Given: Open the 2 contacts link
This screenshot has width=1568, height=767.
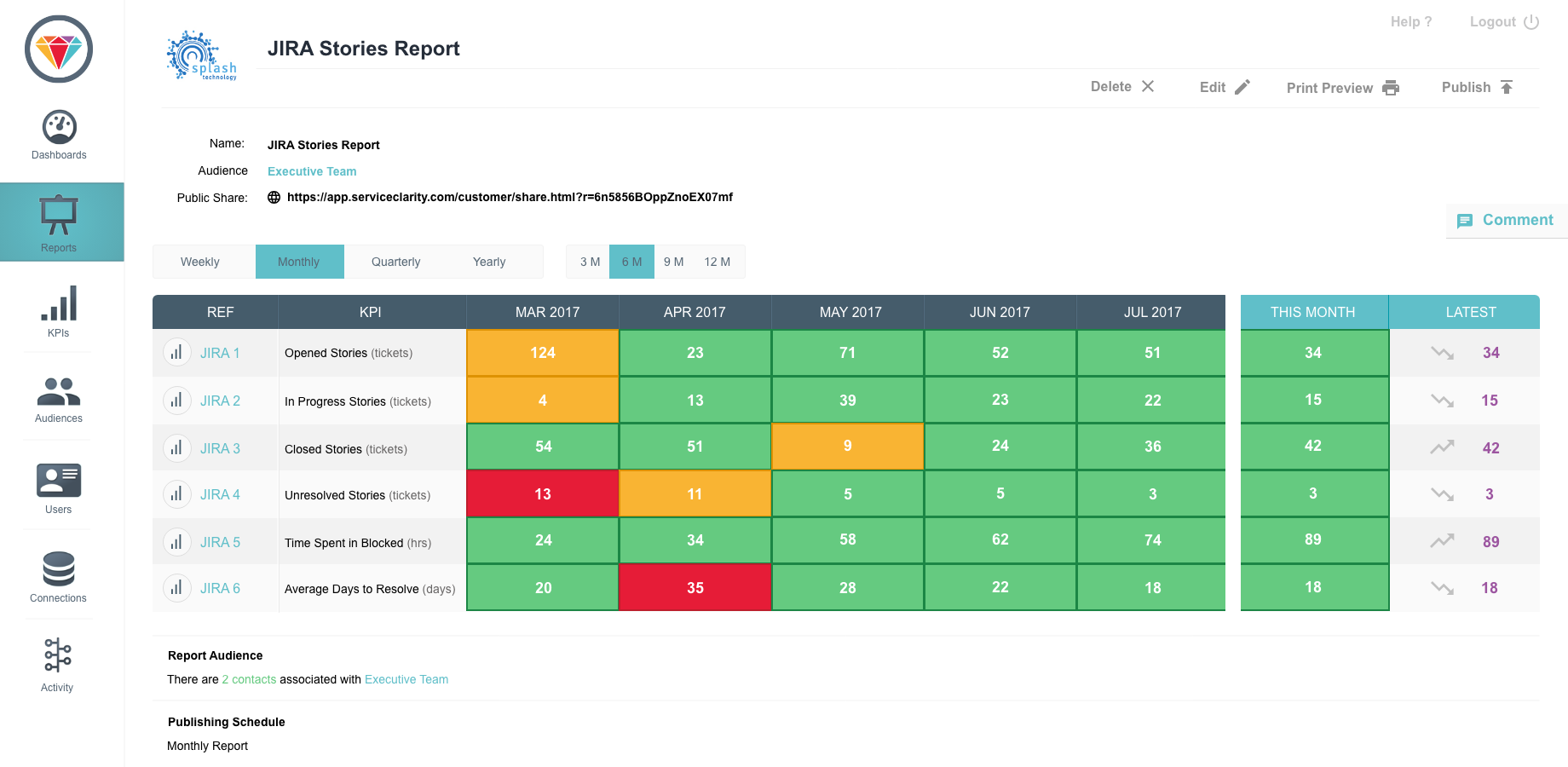Looking at the screenshot, I should point(249,679).
